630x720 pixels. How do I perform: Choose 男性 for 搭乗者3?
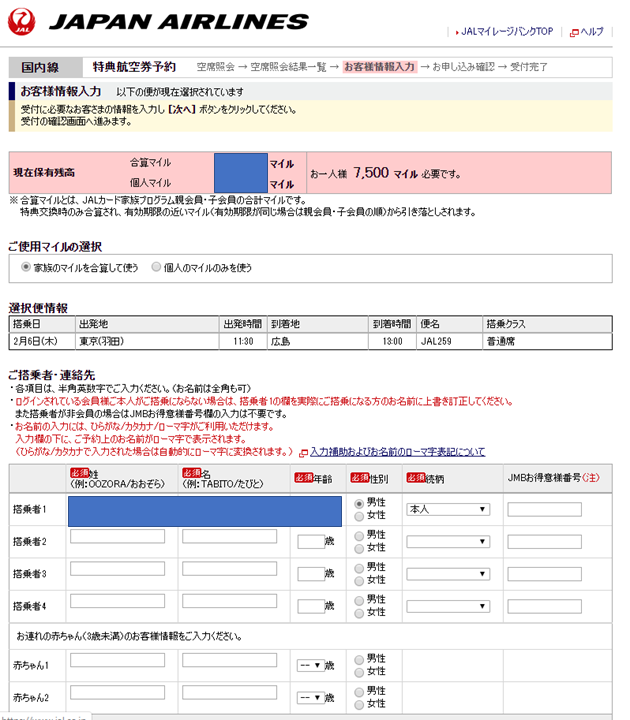359,568
